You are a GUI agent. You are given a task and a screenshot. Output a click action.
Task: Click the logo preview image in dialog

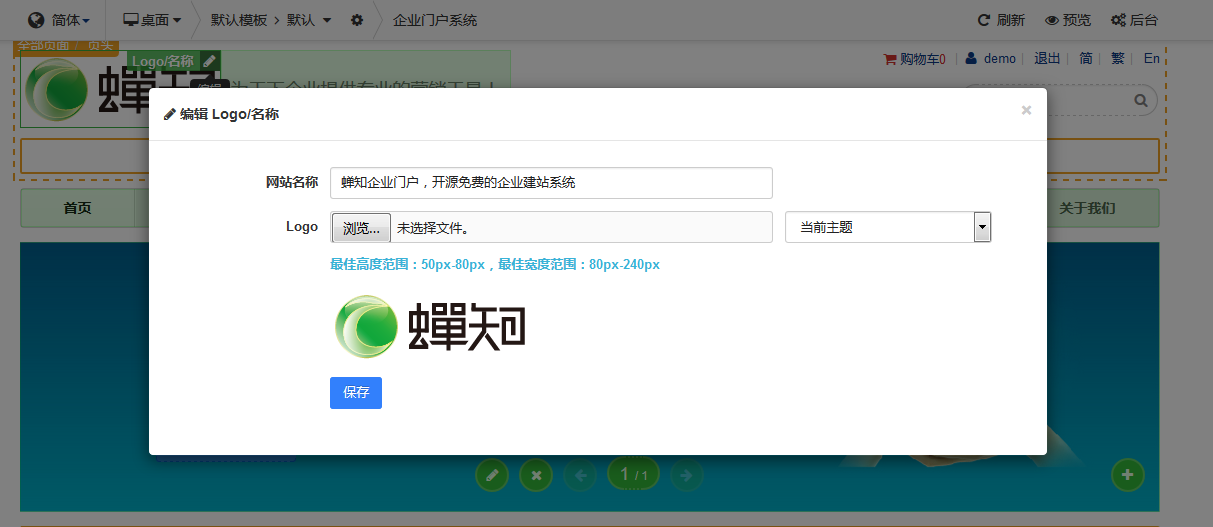tap(430, 326)
